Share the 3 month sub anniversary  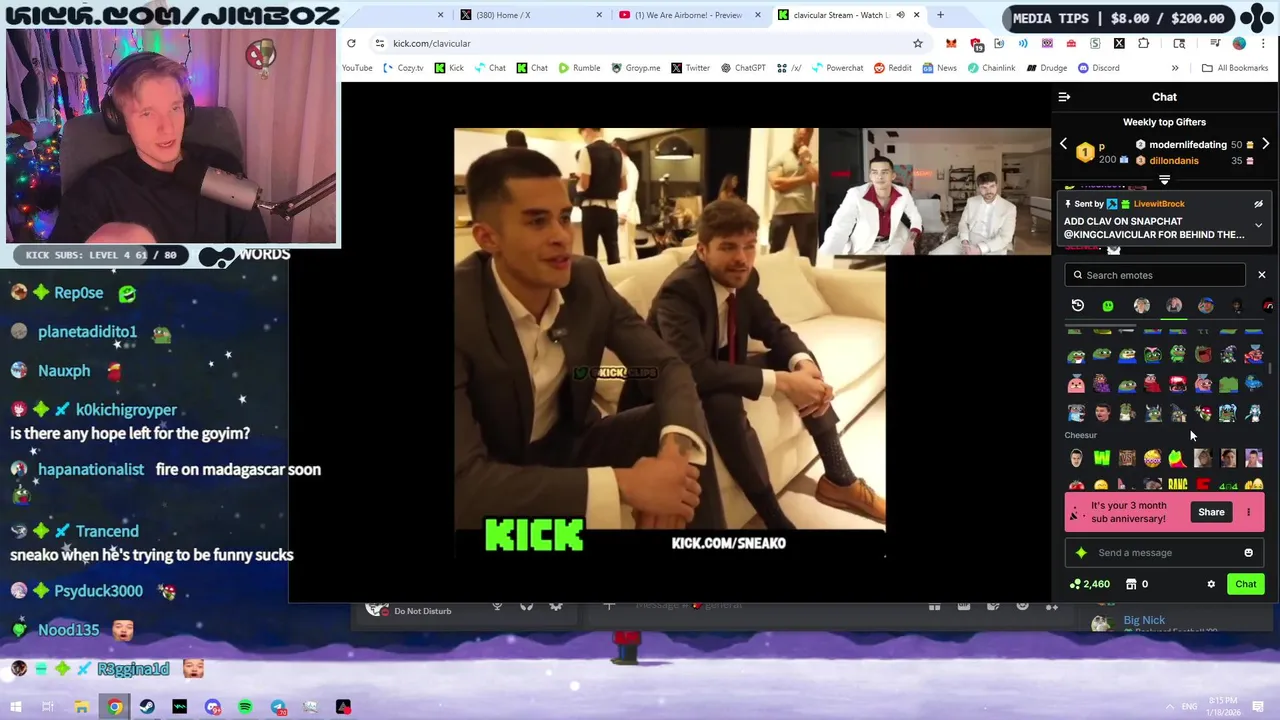click(1211, 512)
